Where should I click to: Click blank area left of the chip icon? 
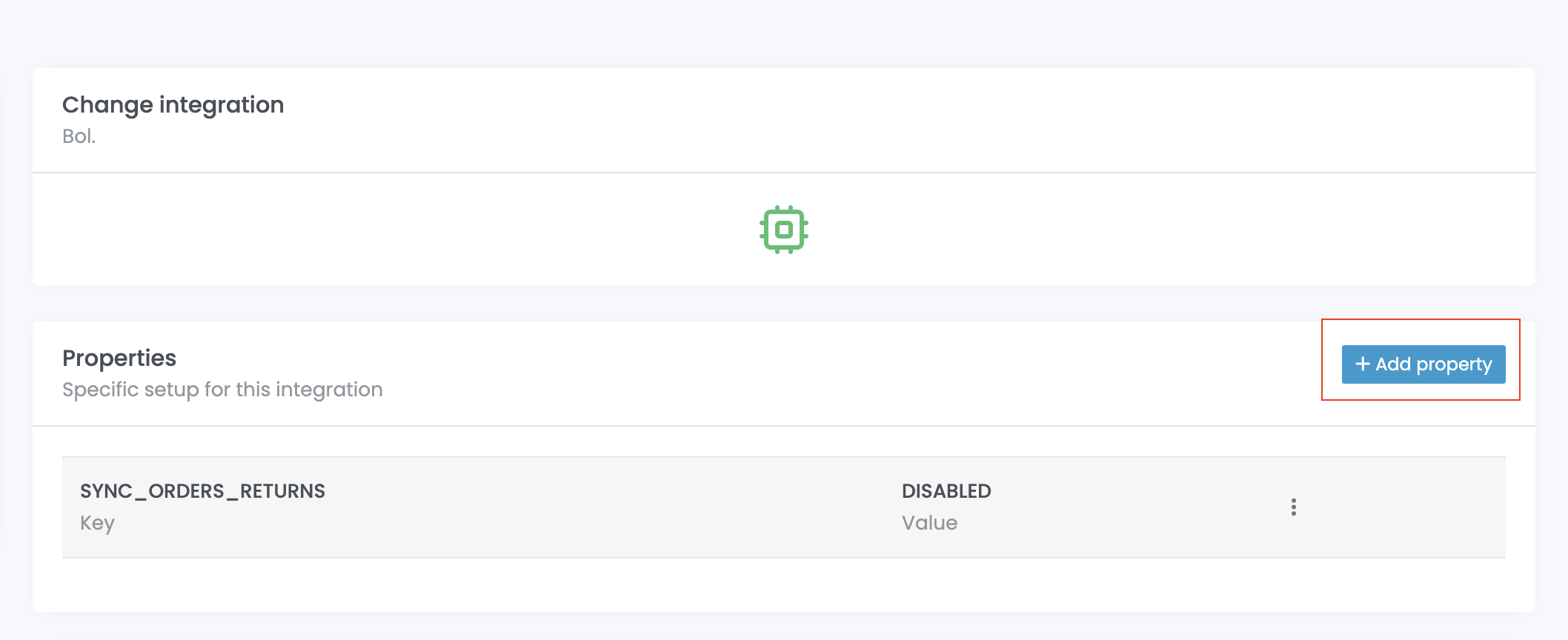[371, 230]
